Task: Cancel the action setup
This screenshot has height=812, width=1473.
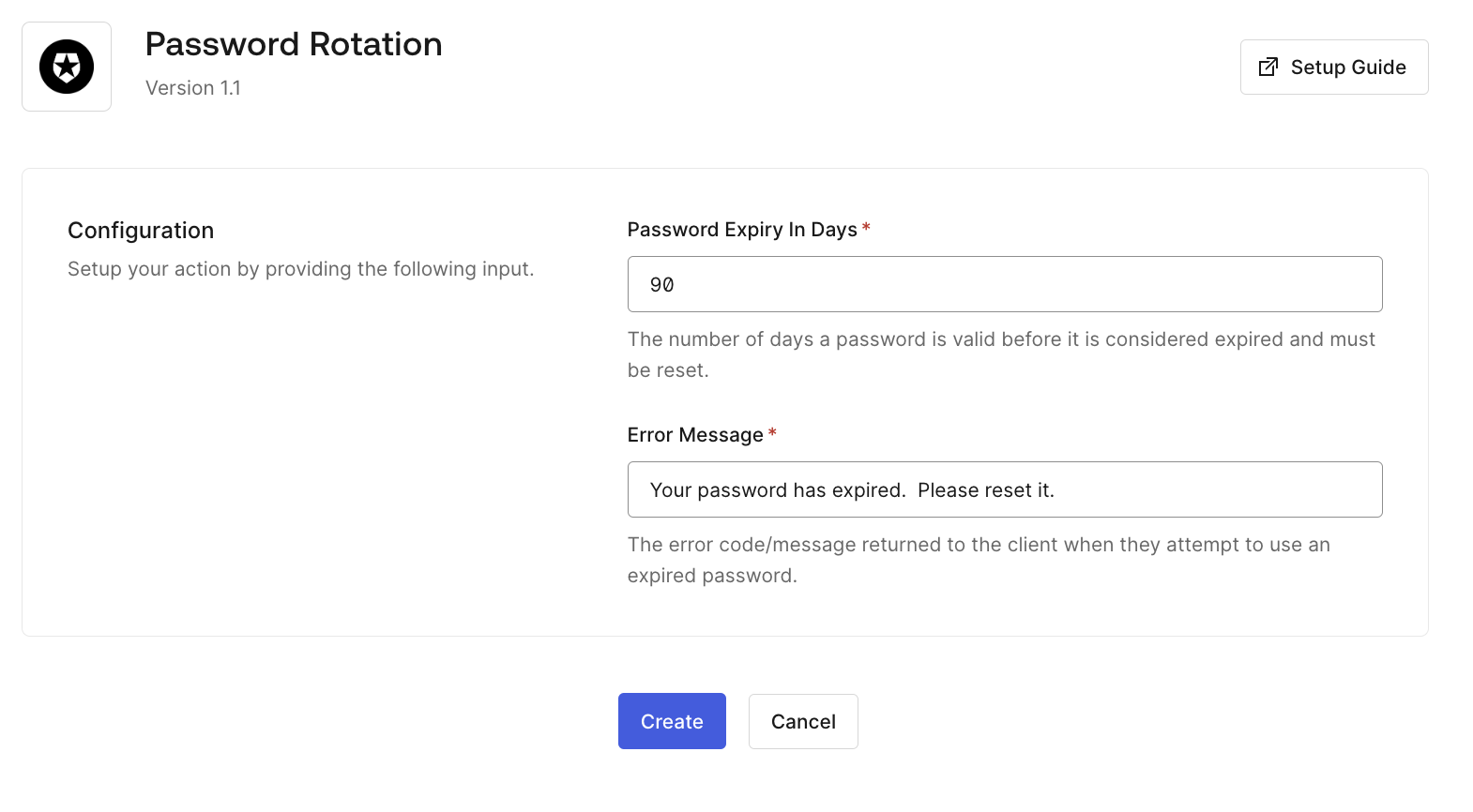Action: click(x=803, y=721)
